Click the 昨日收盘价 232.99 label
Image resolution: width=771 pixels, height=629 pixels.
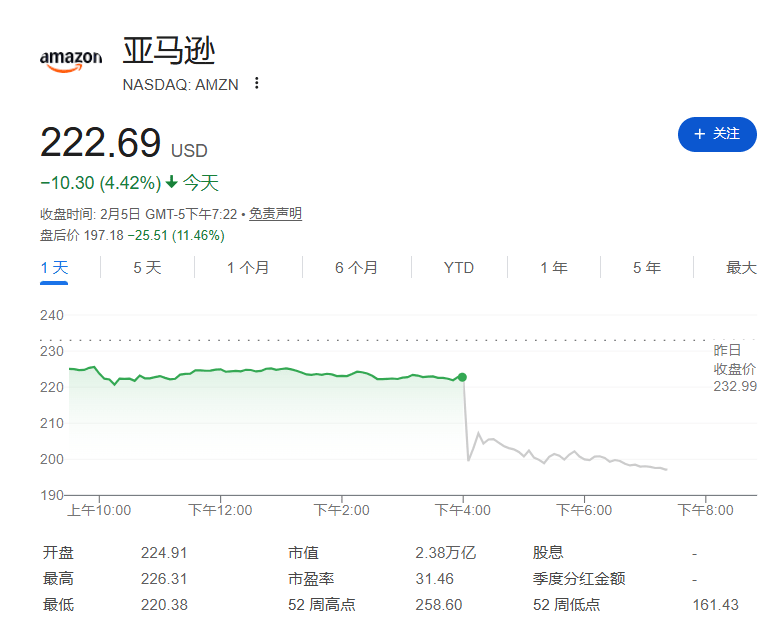tap(734, 368)
